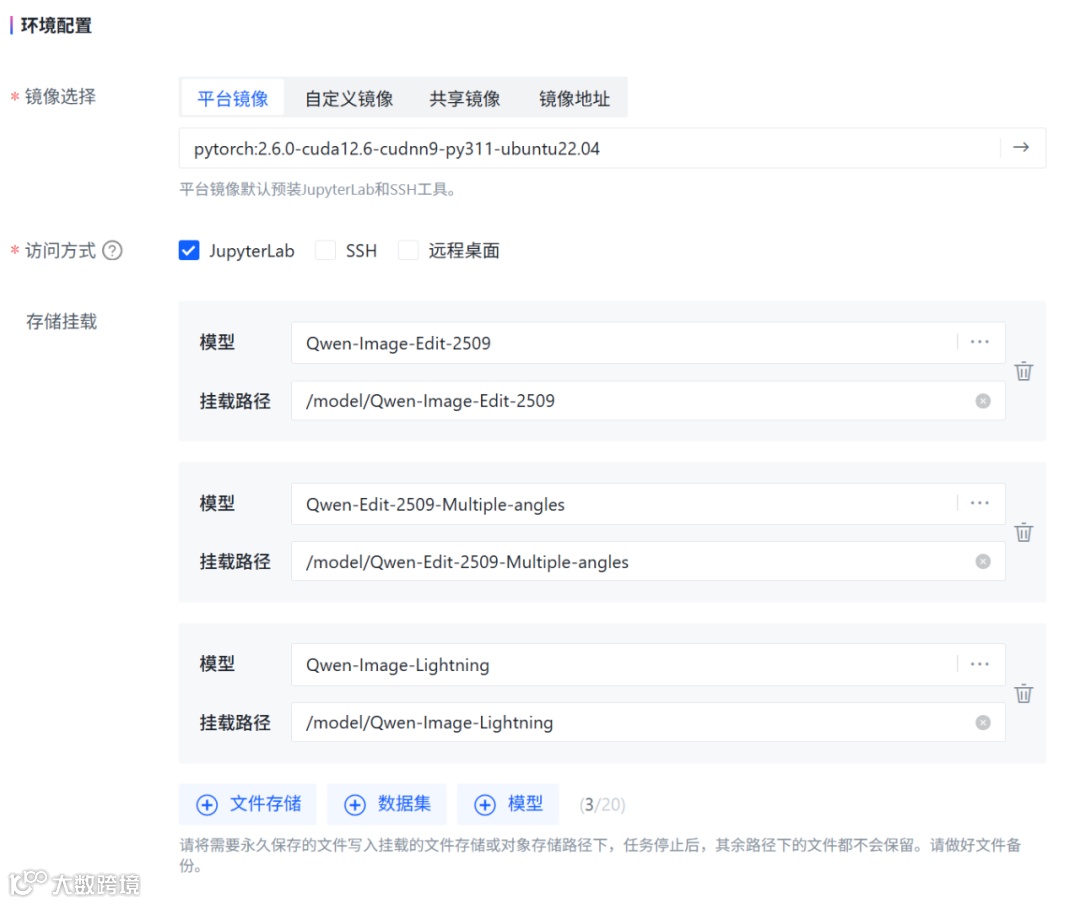Enable the SSH access checkbox
The image size is (1080, 904).
(x=325, y=250)
